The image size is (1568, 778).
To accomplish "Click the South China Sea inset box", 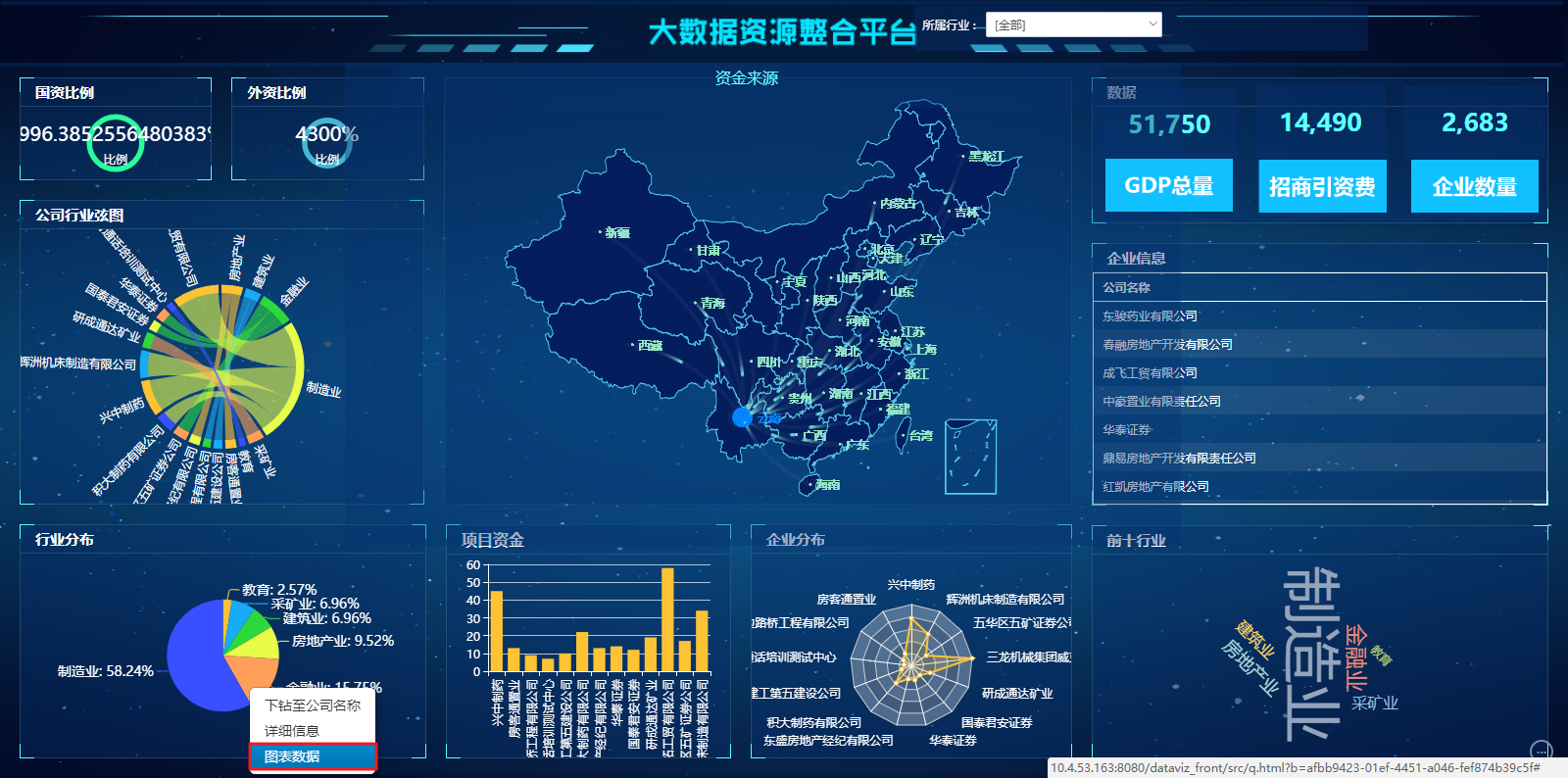I will [970, 457].
